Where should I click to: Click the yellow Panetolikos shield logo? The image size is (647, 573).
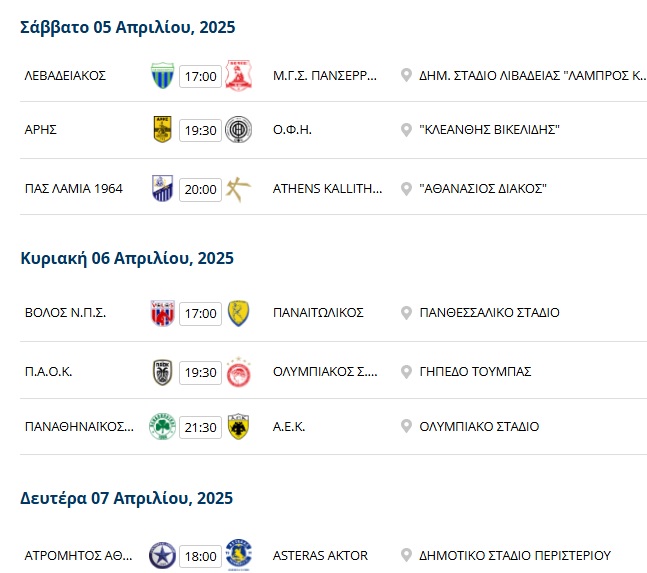click(238, 313)
